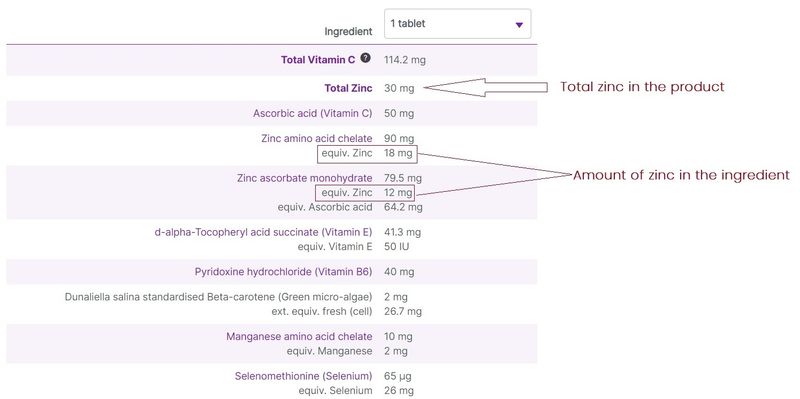The image size is (800, 399).
Task: Open Zinc ascorbate monohydrate ingredient link
Action: point(305,178)
